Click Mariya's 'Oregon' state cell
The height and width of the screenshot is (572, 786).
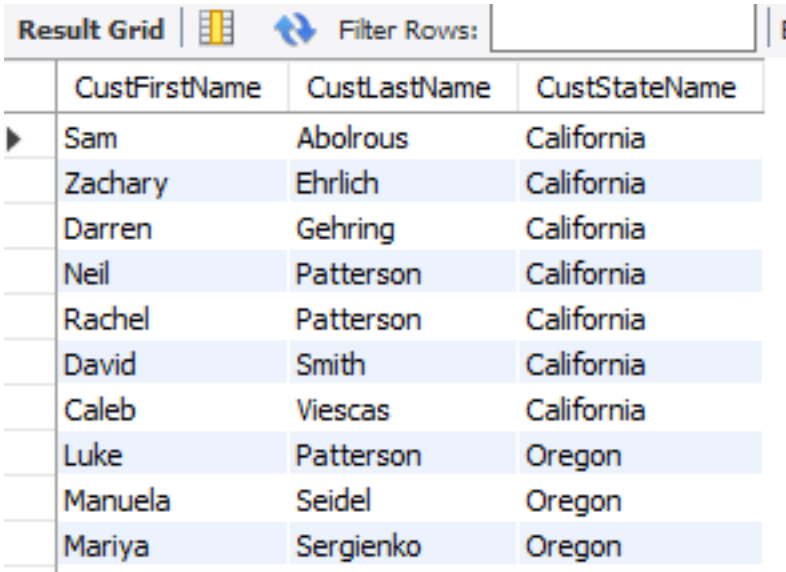point(641,544)
